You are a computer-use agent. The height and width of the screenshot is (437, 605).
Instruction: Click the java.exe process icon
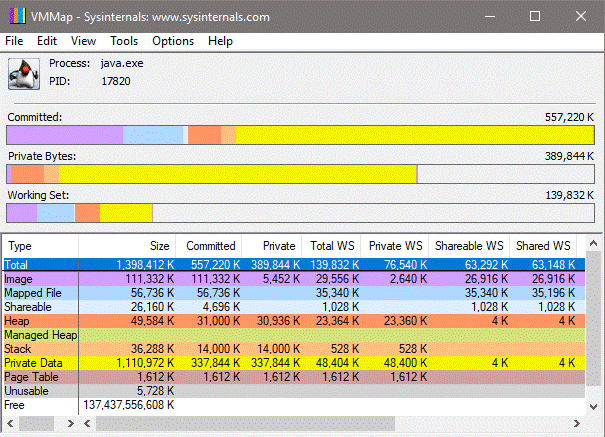pyautogui.click(x=22, y=73)
